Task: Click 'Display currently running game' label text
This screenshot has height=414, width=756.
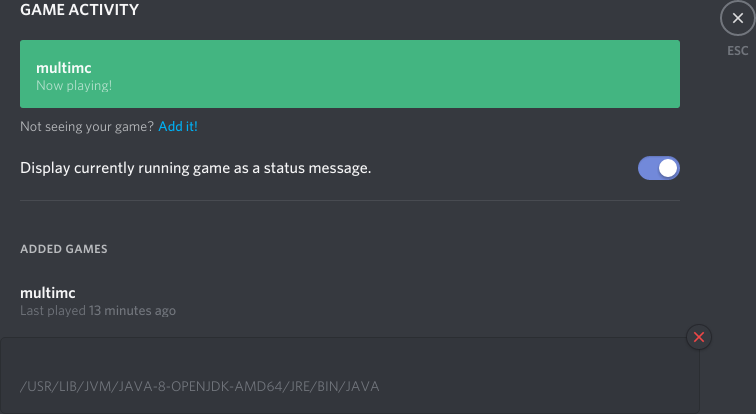Action: pos(195,168)
